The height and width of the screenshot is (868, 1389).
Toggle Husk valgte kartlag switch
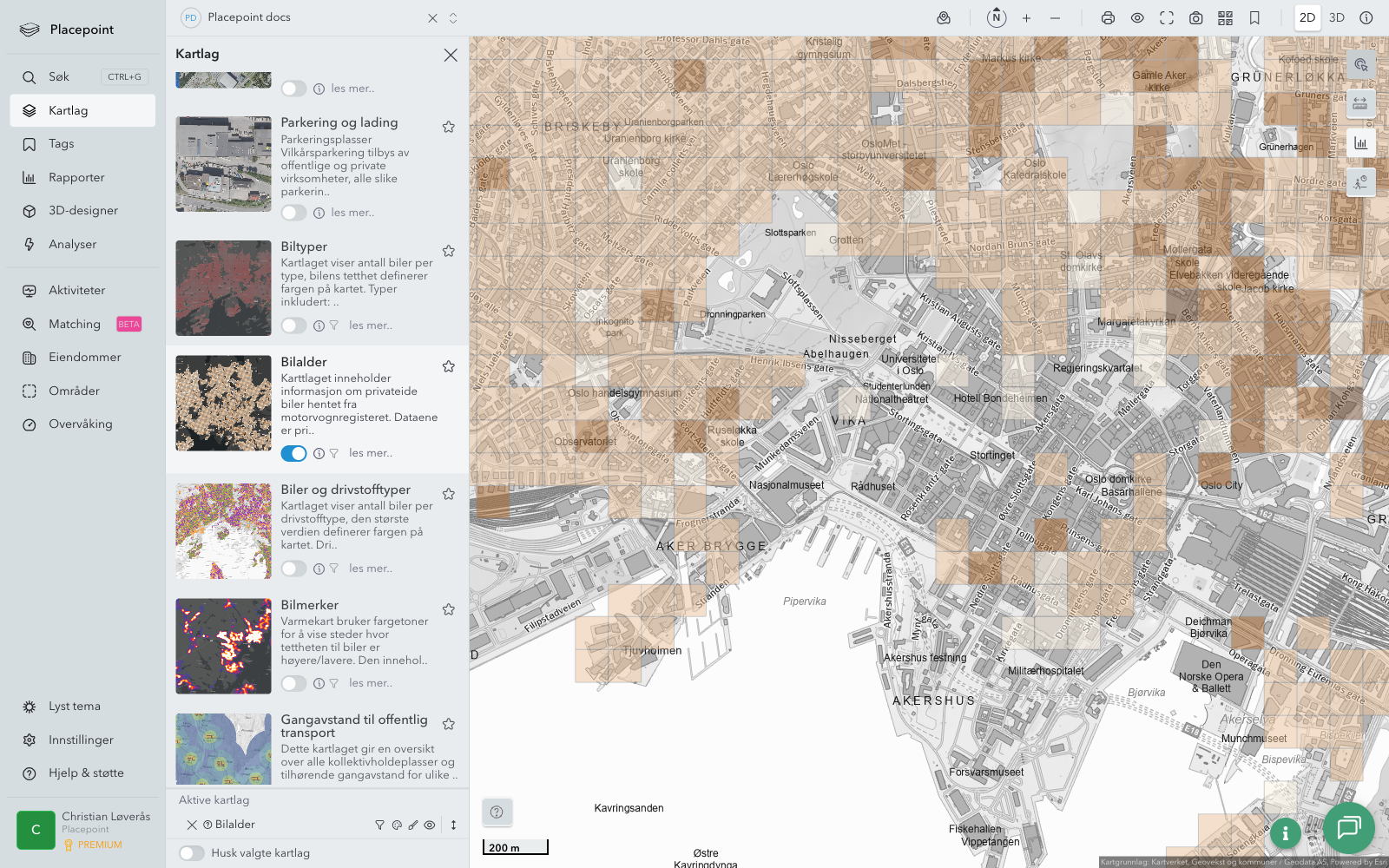pyautogui.click(x=192, y=853)
